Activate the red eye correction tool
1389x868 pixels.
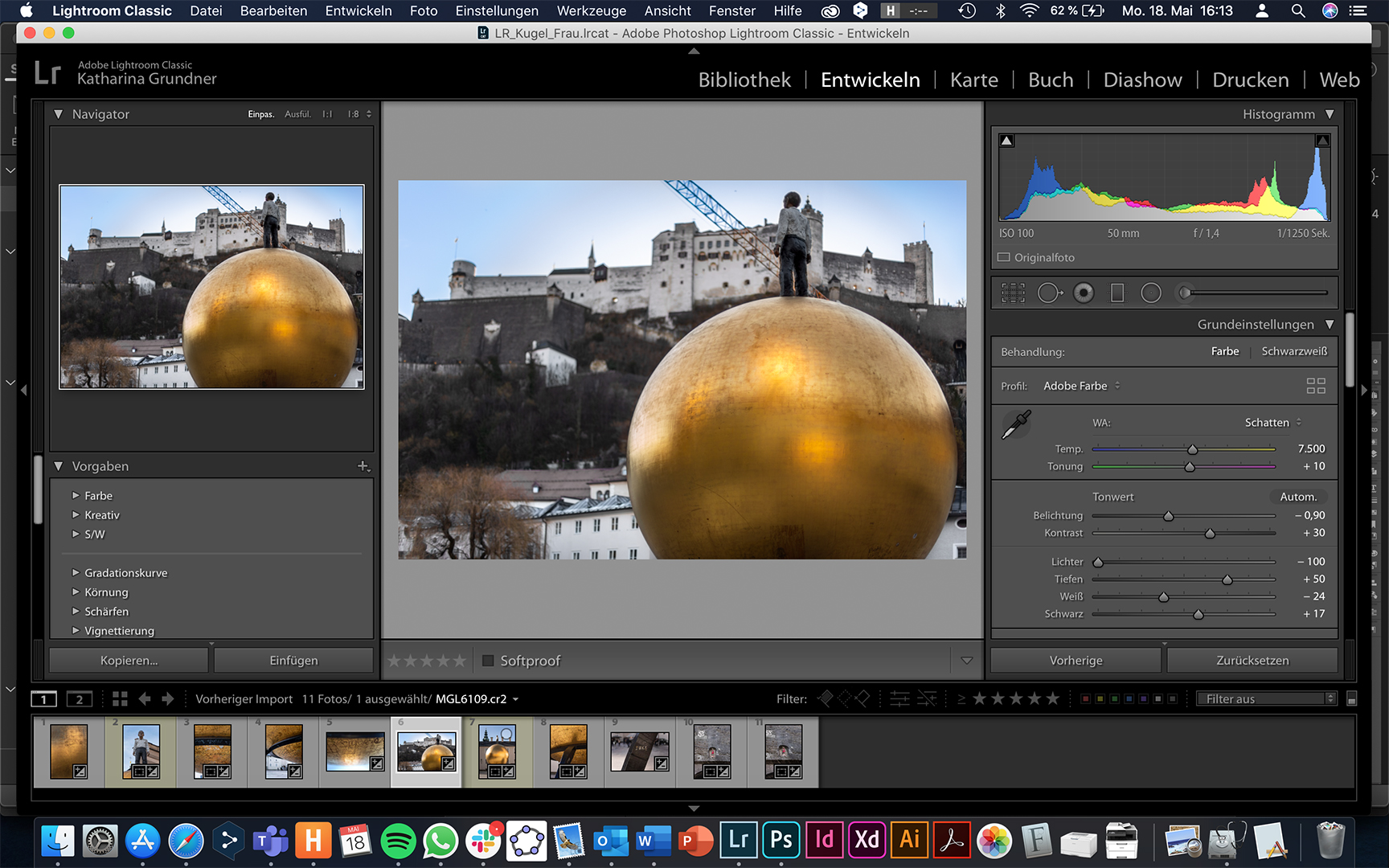tap(1084, 293)
